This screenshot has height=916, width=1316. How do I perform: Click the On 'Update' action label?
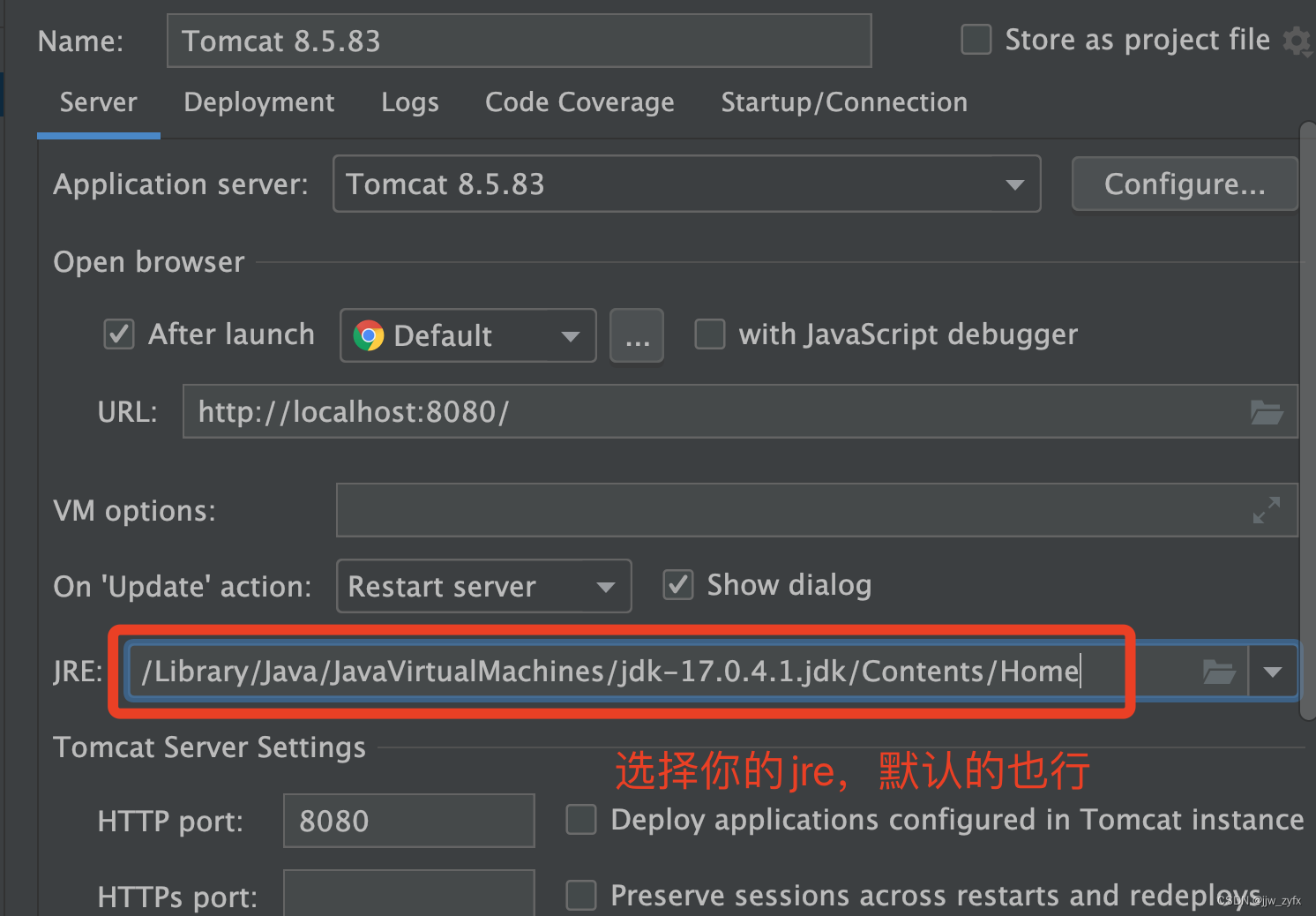click(x=182, y=587)
